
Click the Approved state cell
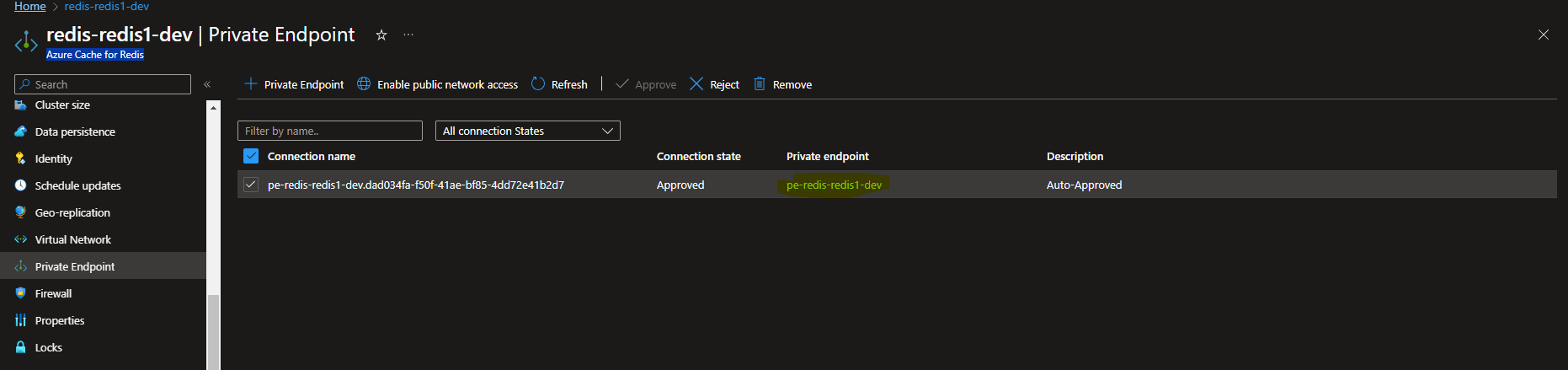click(x=680, y=185)
